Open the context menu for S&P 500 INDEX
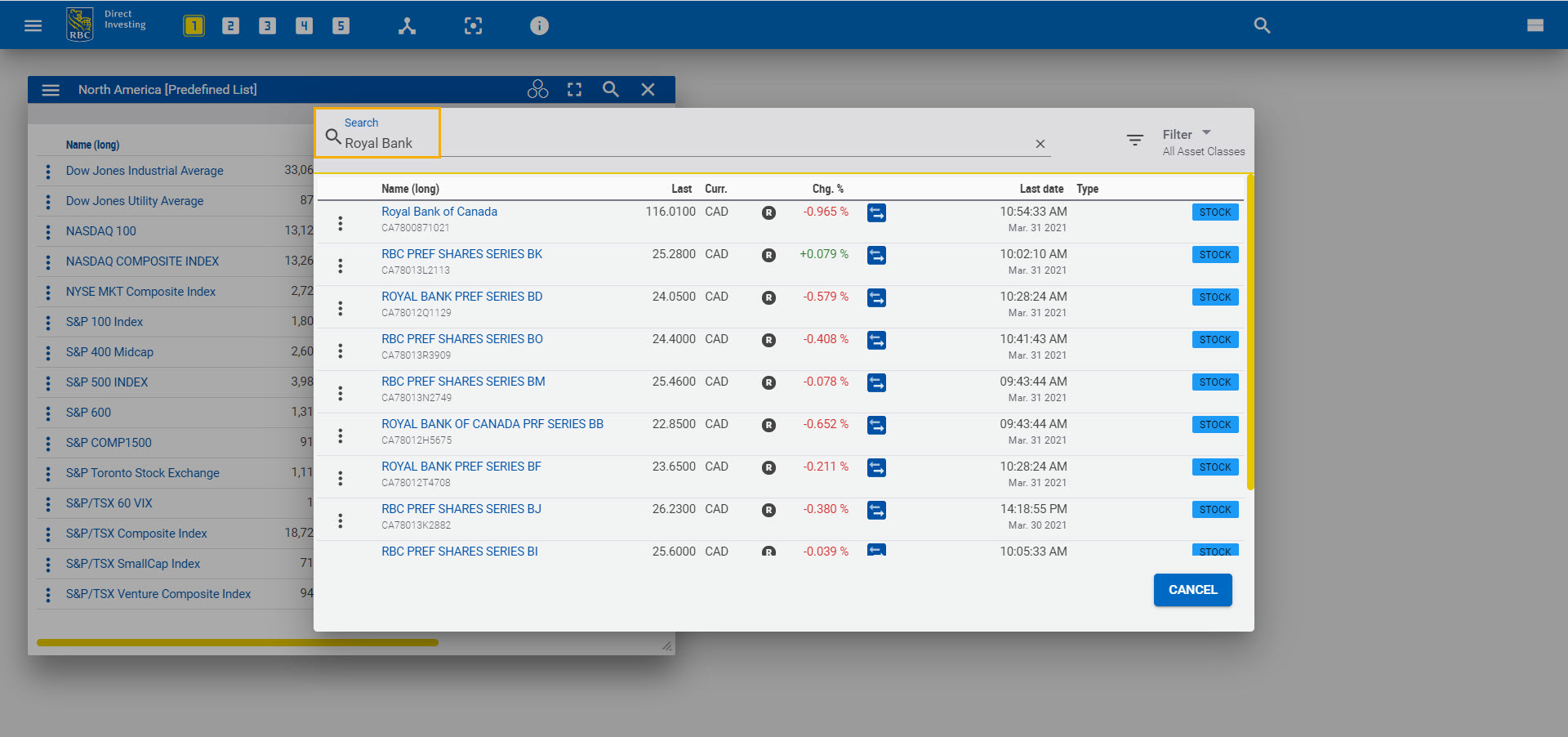This screenshot has height=737, width=1568. (48, 382)
